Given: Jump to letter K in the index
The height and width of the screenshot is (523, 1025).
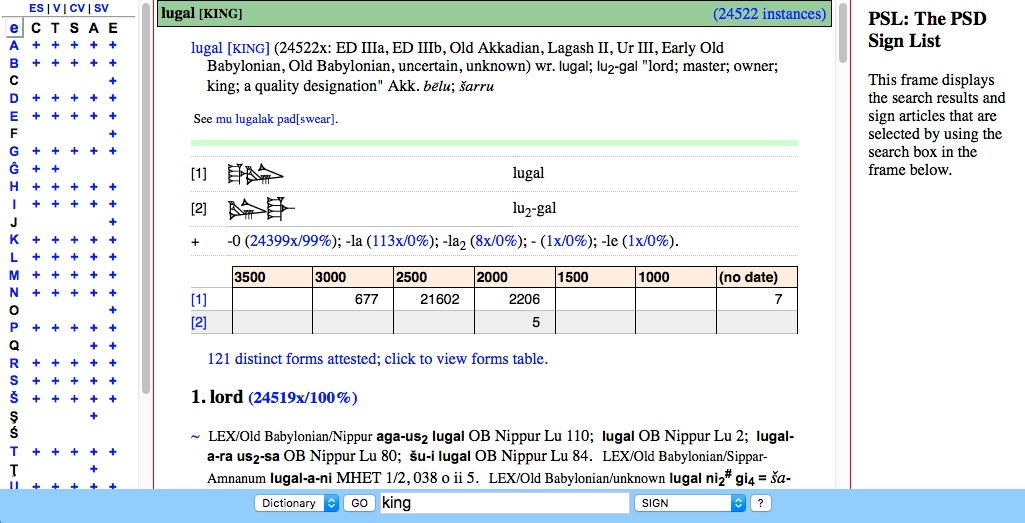Looking at the screenshot, I should 14,240.
